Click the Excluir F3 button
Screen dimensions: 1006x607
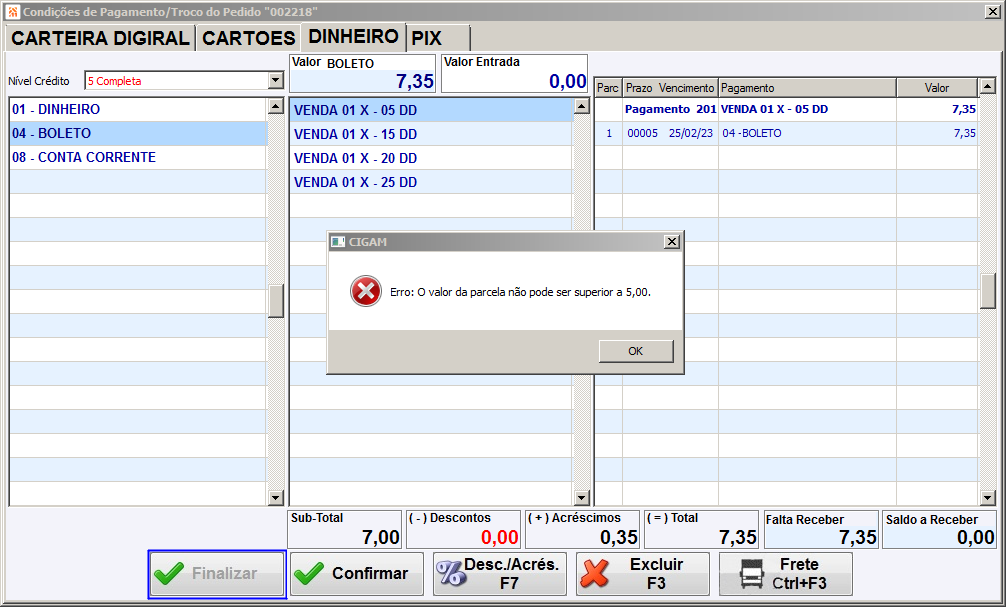coord(643,574)
